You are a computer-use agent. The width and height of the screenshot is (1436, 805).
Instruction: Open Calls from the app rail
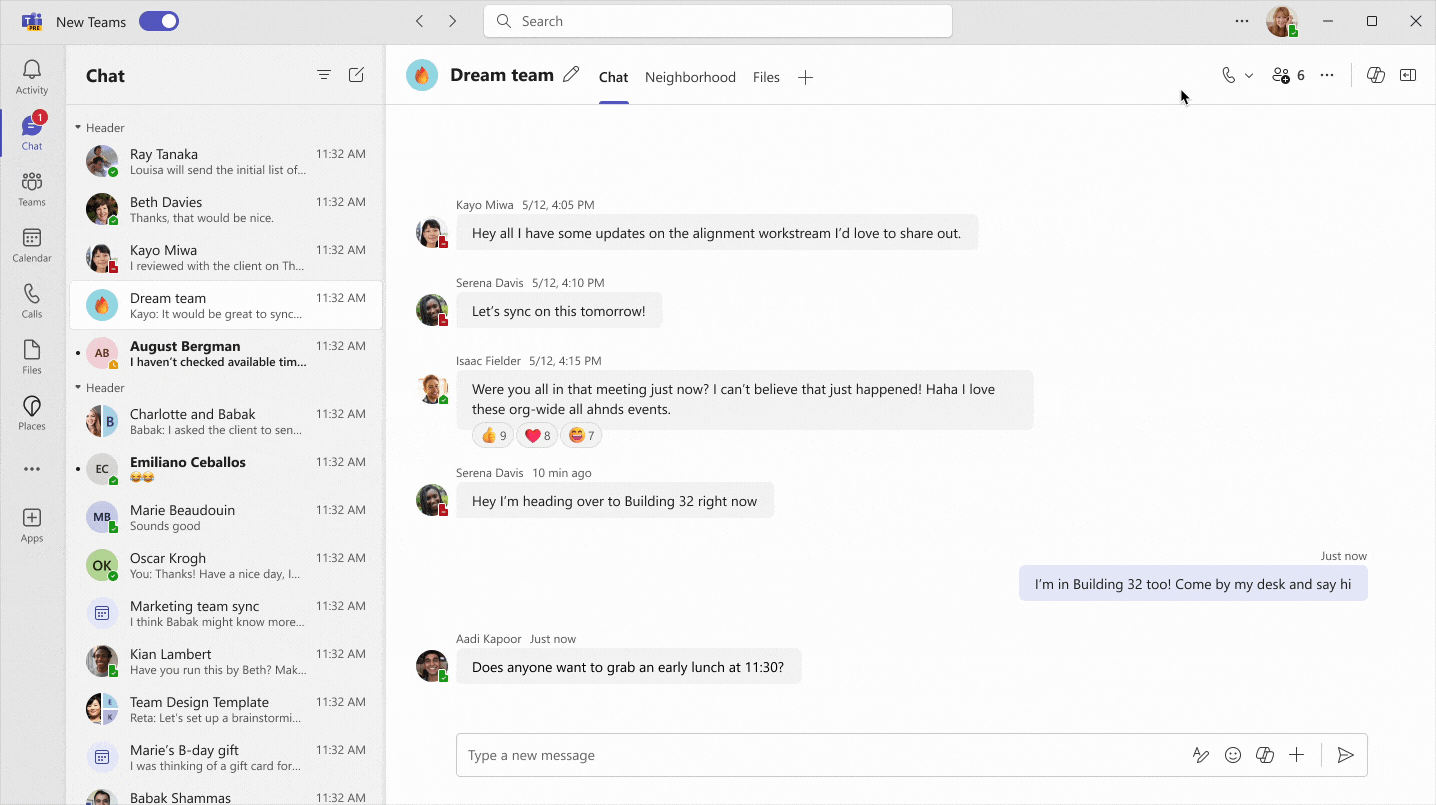pos(32,301)
